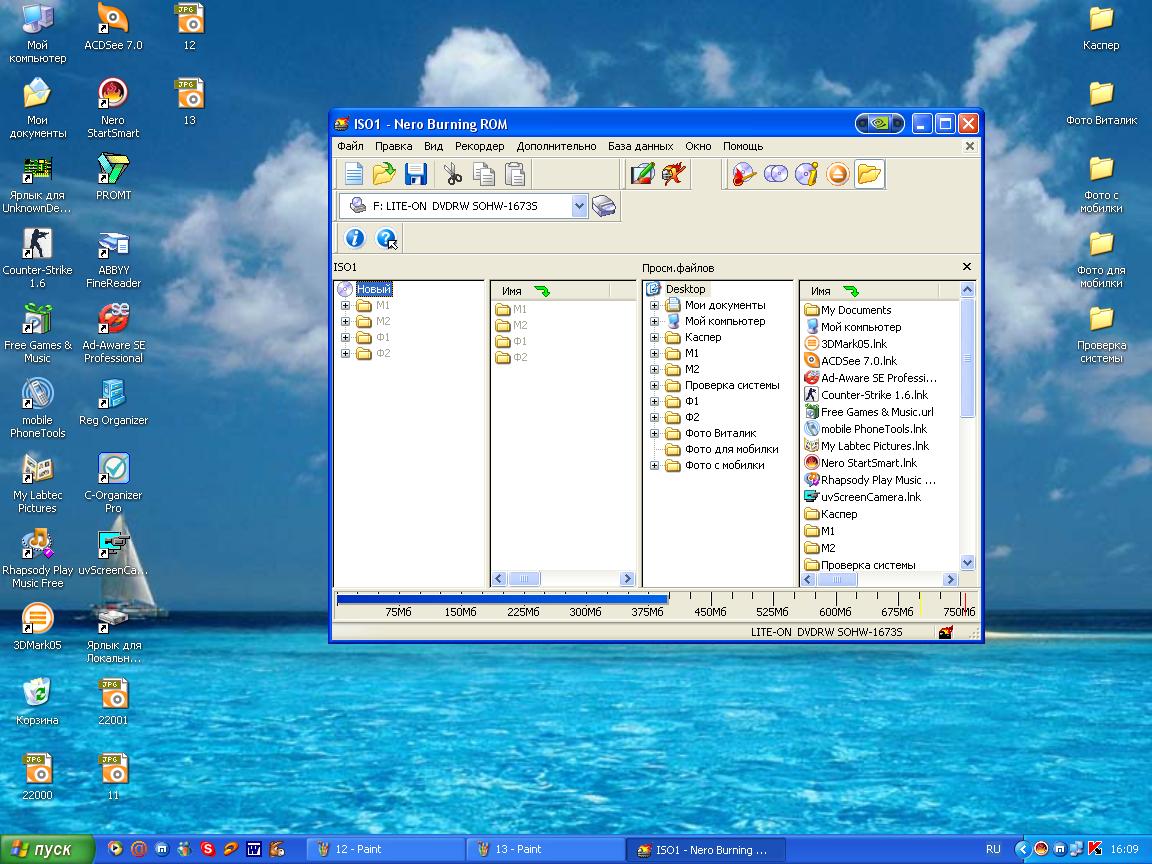Select ACDSee 7.0.lnk in the file browser list
This screenshot has width=1152, height=864.
[x=859, y=361]
